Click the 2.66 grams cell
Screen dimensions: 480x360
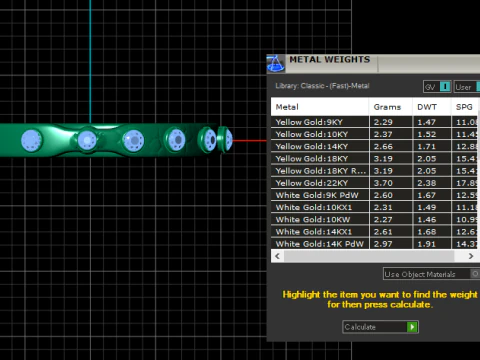(391, 146)
